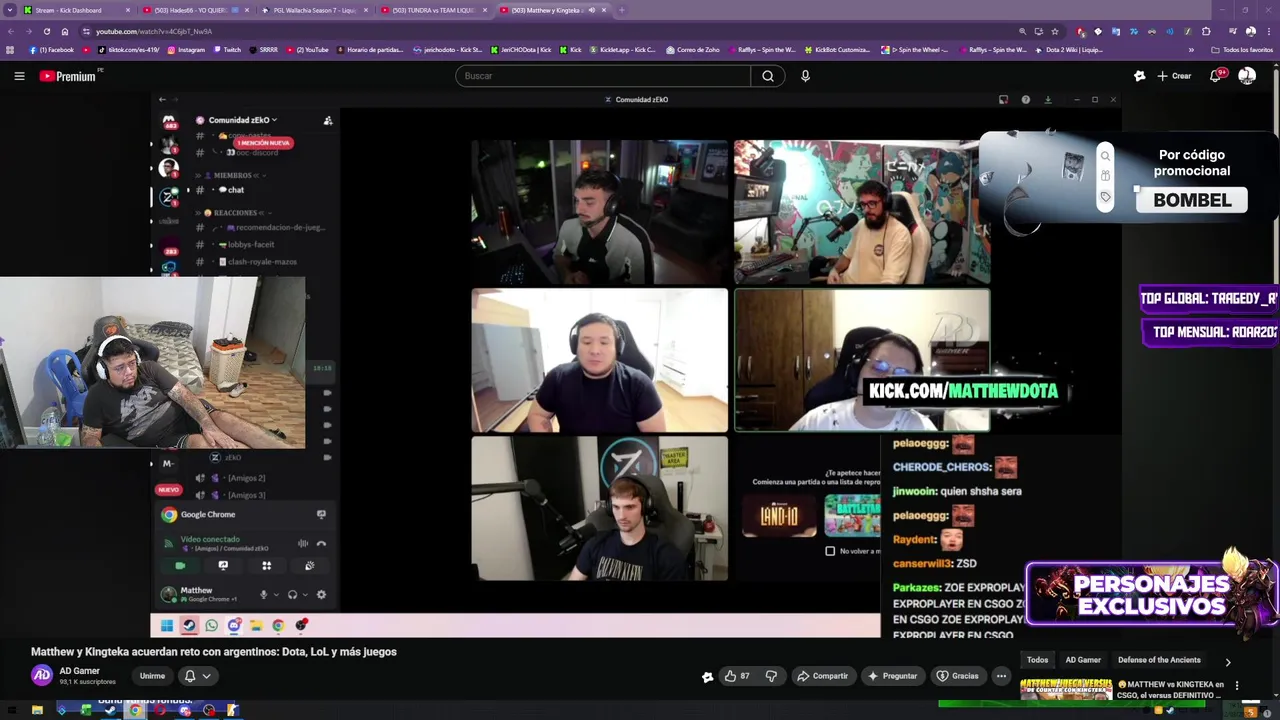Open the AD Gamer channel name link
1280x720 pixels.
79,671
